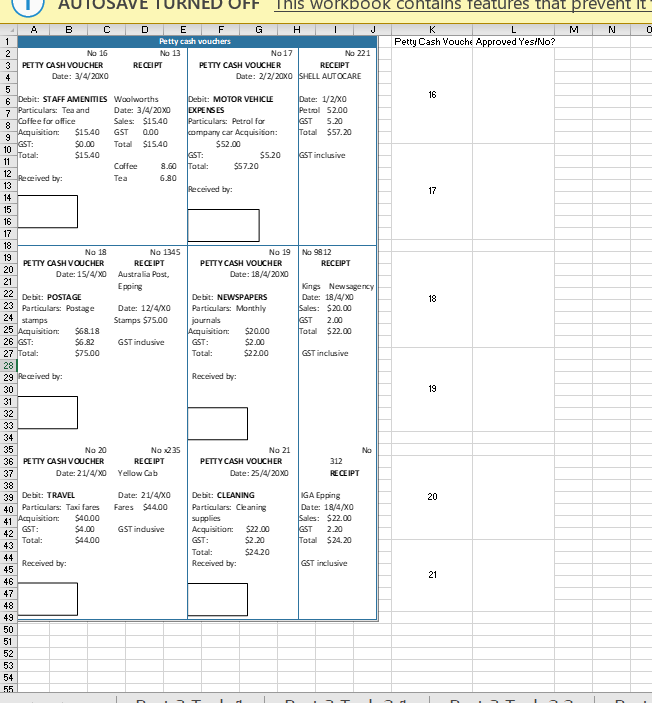Image resolution: width=652 pixels, height=703 pixels.
Task: Click 'Debit: TRAVEL' text
Action: tap(48, 495)
